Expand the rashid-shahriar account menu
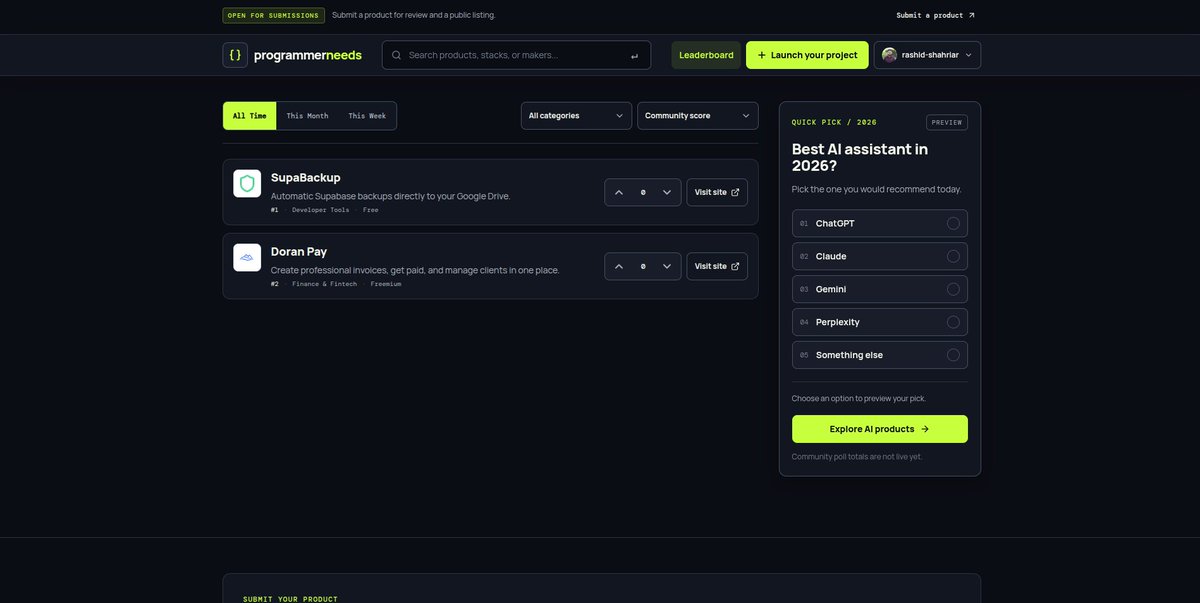This screenshot has height=603, width=1200. click(928, 55)
